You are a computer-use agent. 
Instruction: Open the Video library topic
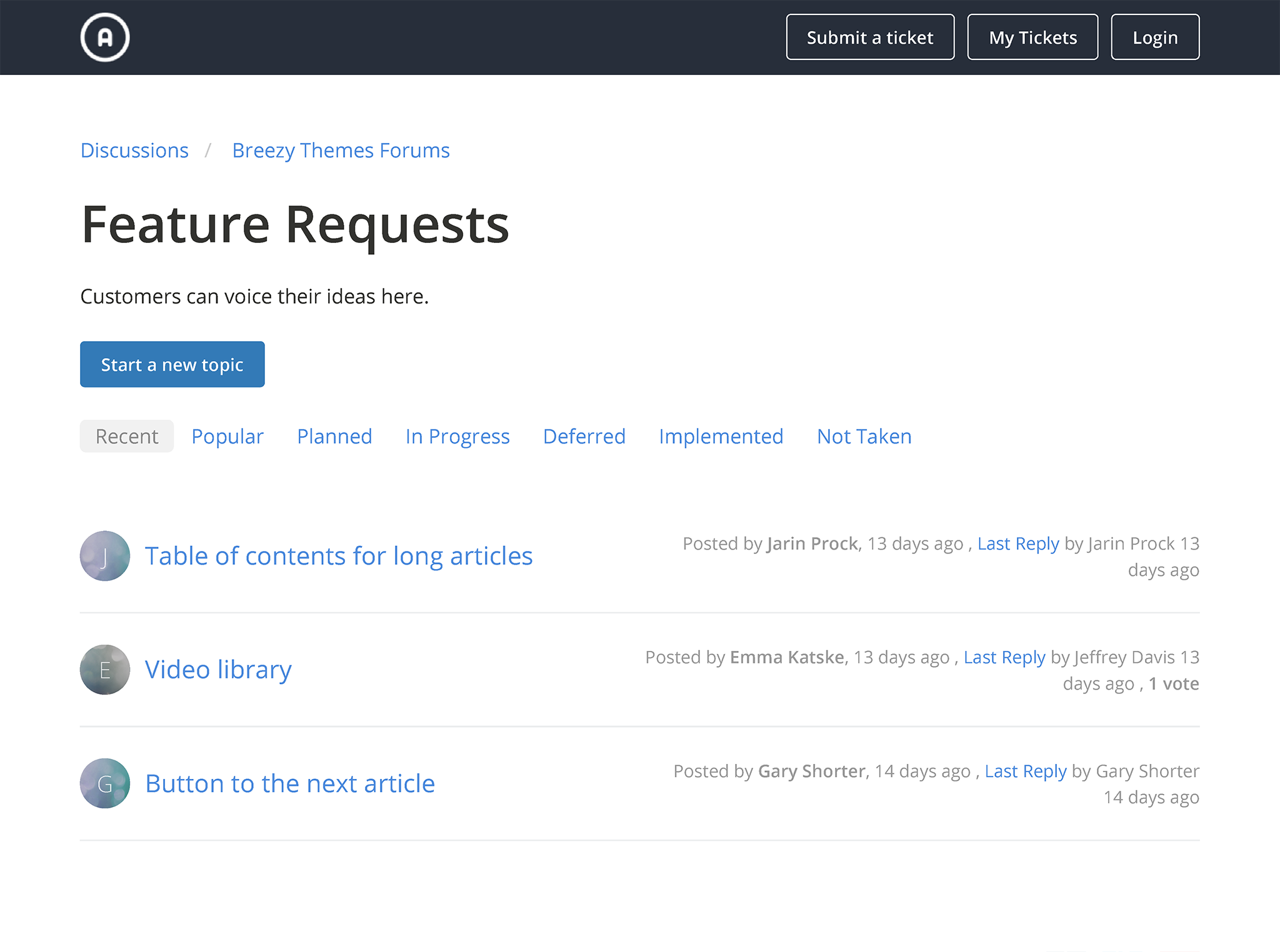pos(218,670)
